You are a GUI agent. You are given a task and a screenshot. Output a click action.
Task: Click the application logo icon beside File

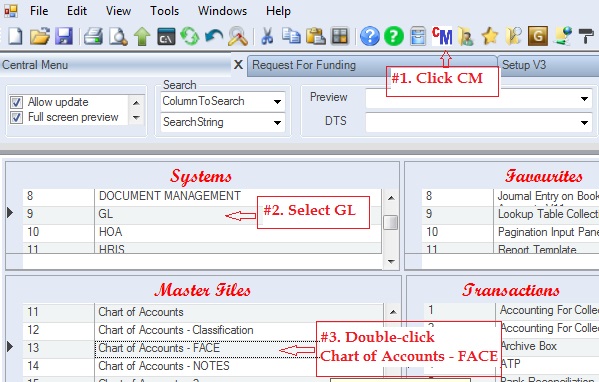[x=11, y=11]
